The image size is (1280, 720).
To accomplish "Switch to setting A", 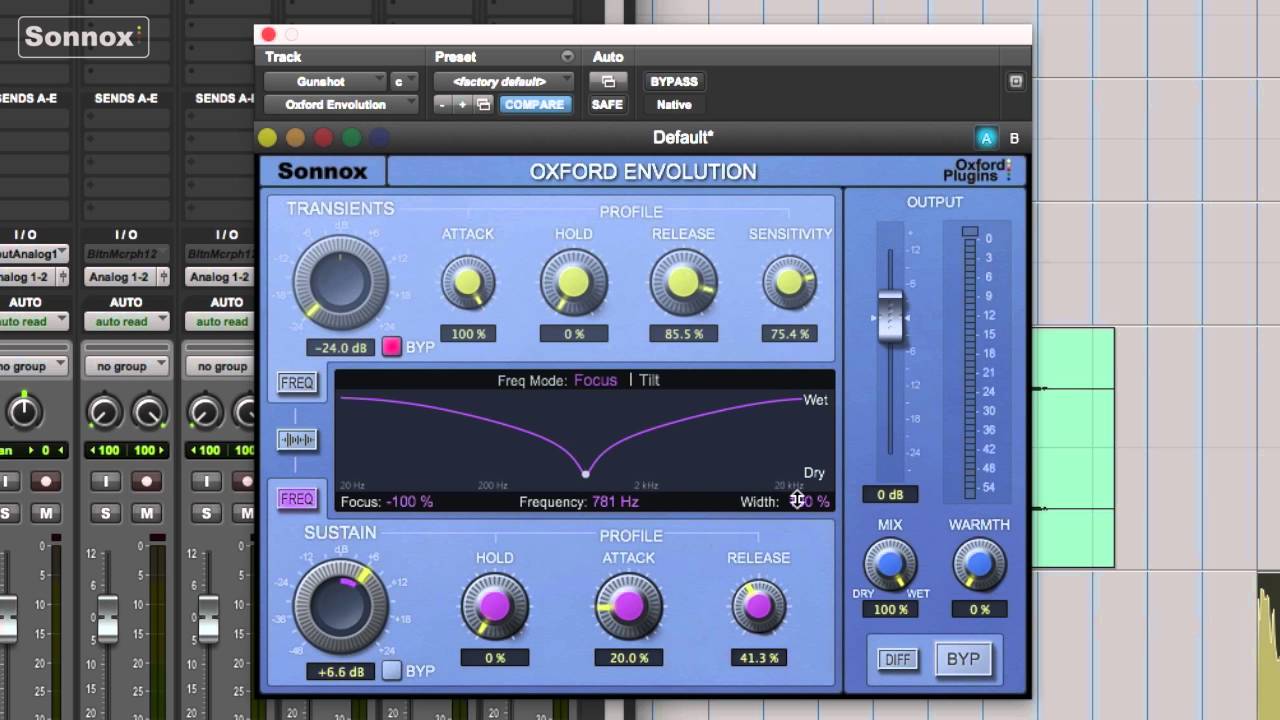I will tap(987, 139).
